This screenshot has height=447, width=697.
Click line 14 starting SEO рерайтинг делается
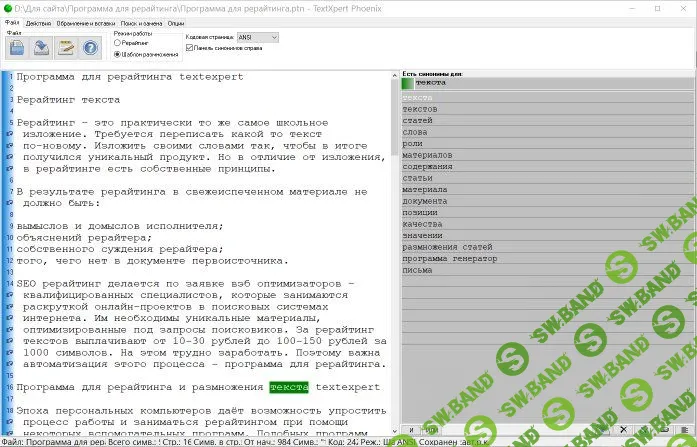point(185,284)
